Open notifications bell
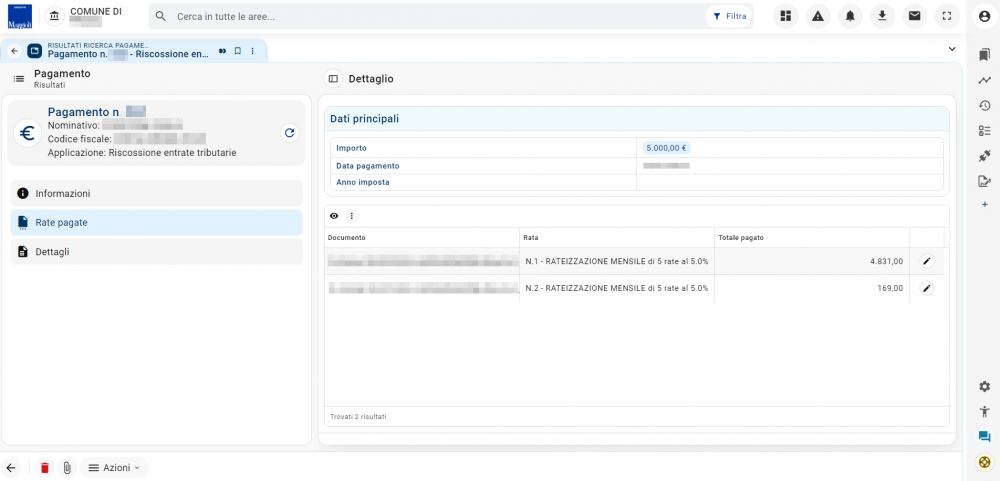Image resolution: width=1000 pixels, height=481 pixels. click(850, 17)
